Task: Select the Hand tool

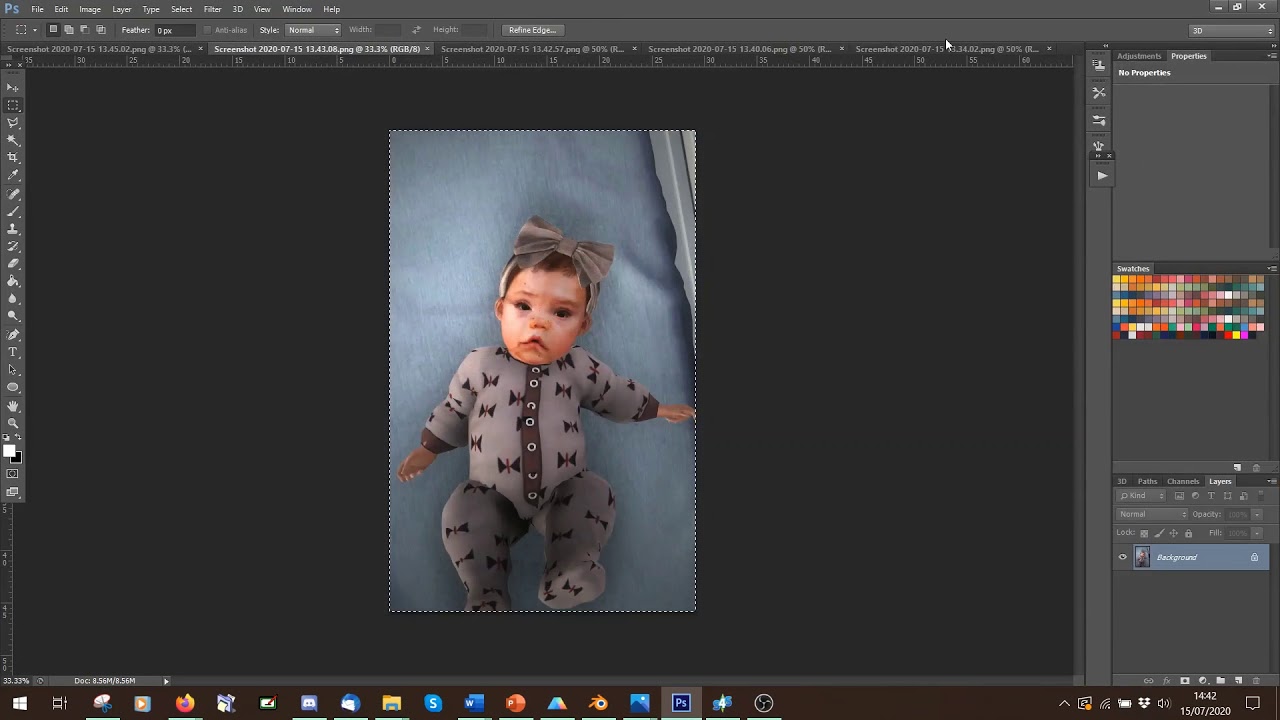Action: point(13,405)
